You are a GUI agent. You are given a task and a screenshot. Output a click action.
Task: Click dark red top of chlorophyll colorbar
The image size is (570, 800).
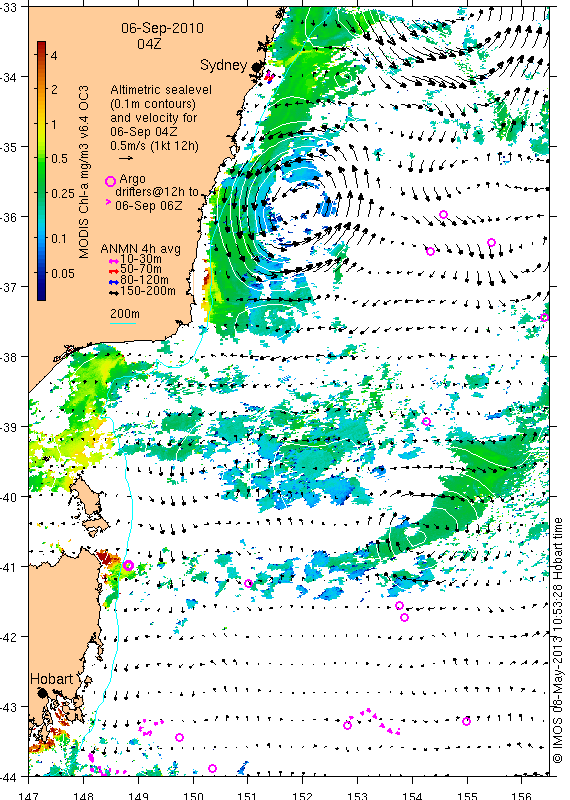click(x=41, y=45)
